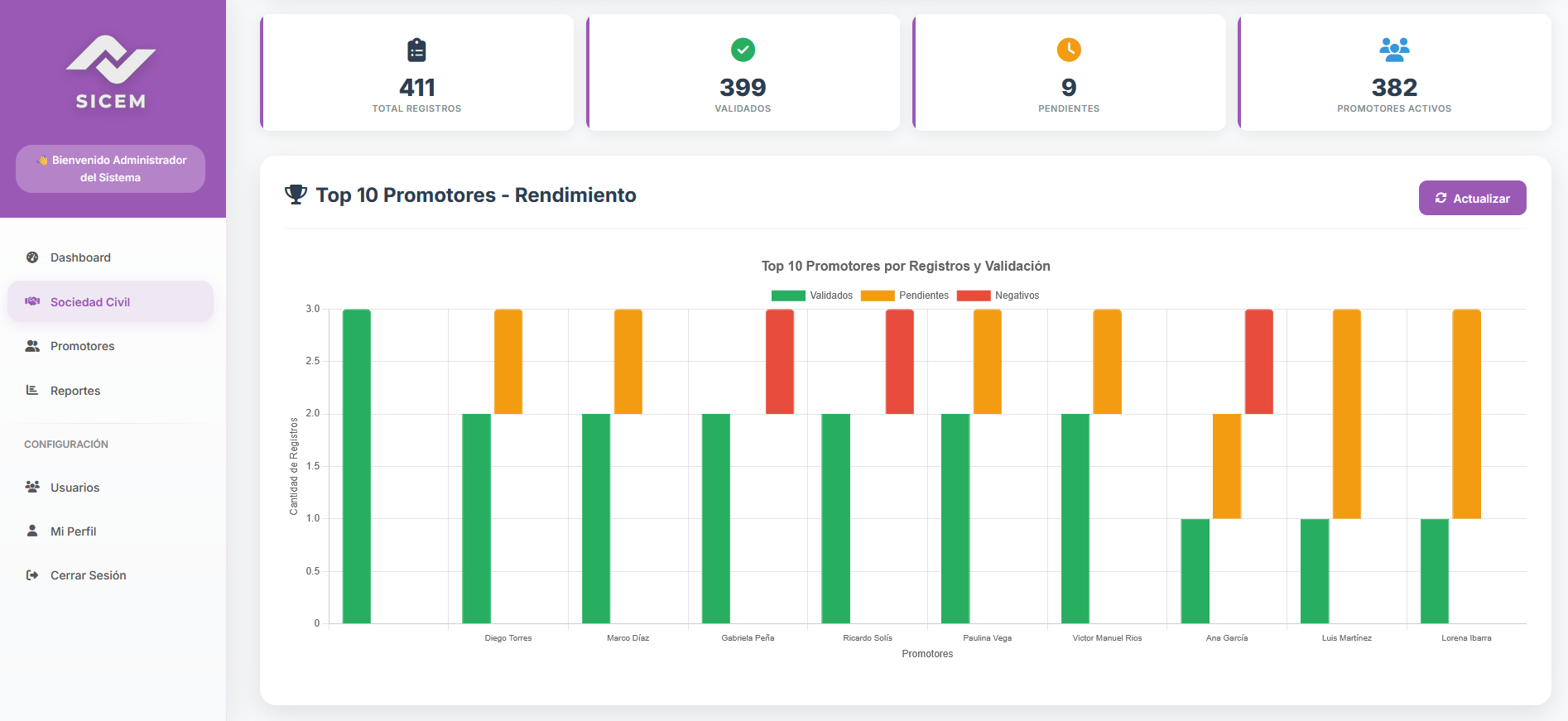Click the SICEM logo in the sidebar
This screenshot has width=1568, height=721.
pyautogui.click(x=111, y=72)
